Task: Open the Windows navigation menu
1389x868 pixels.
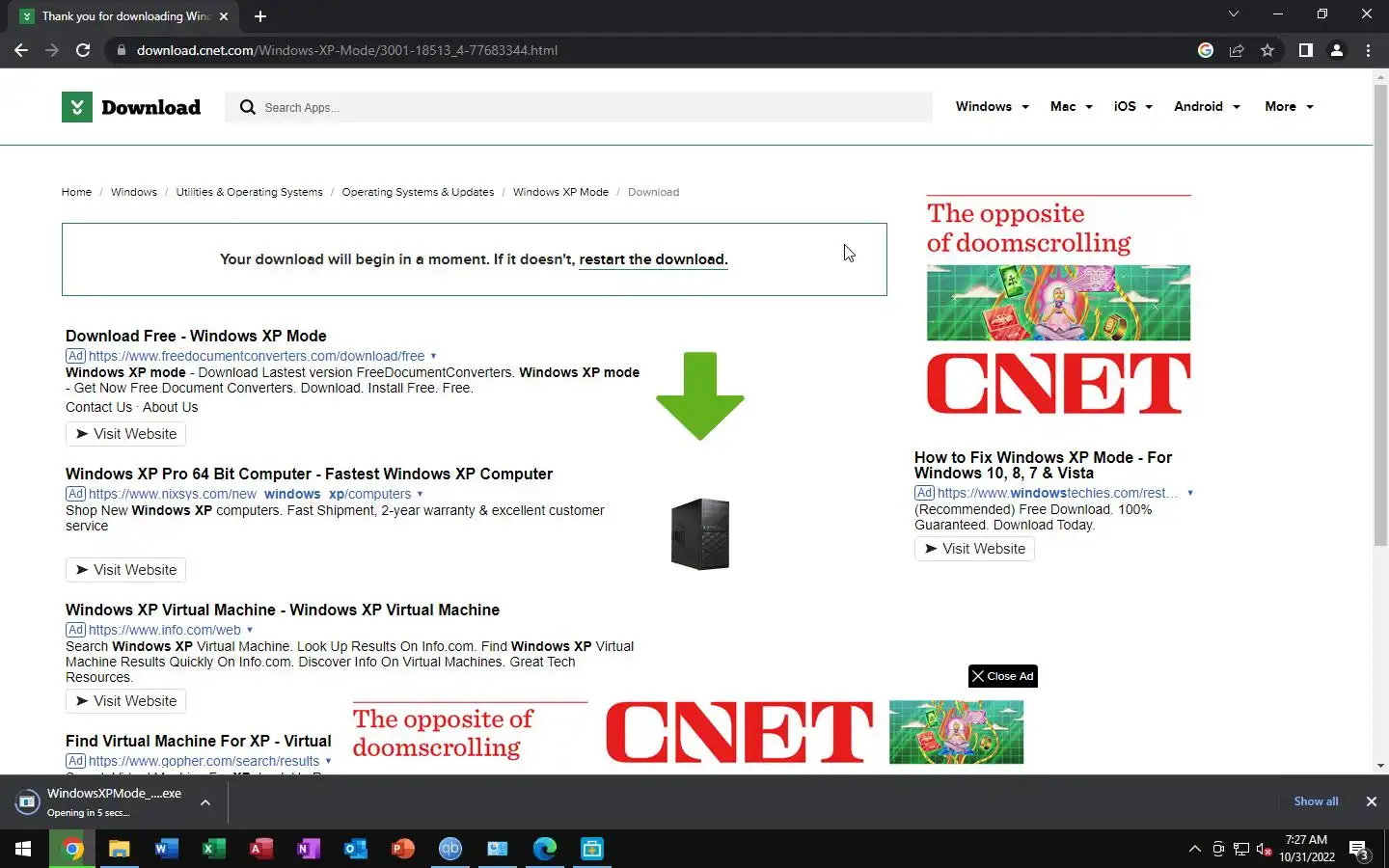Action: coord(992,107)
